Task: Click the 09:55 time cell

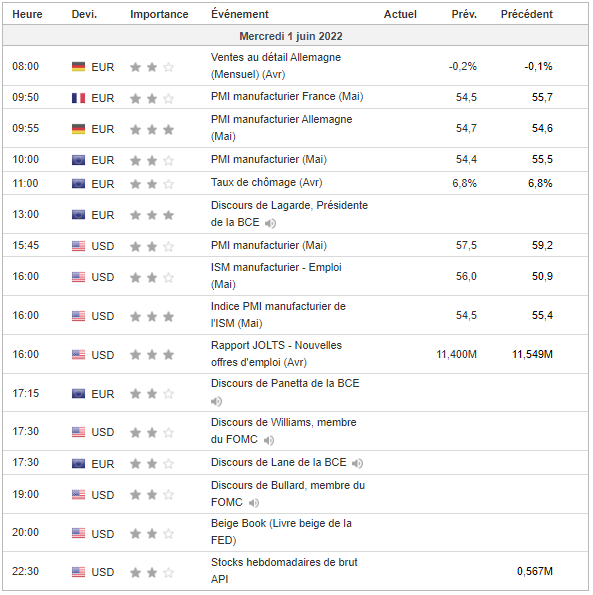Action: [x=25, y=129]
